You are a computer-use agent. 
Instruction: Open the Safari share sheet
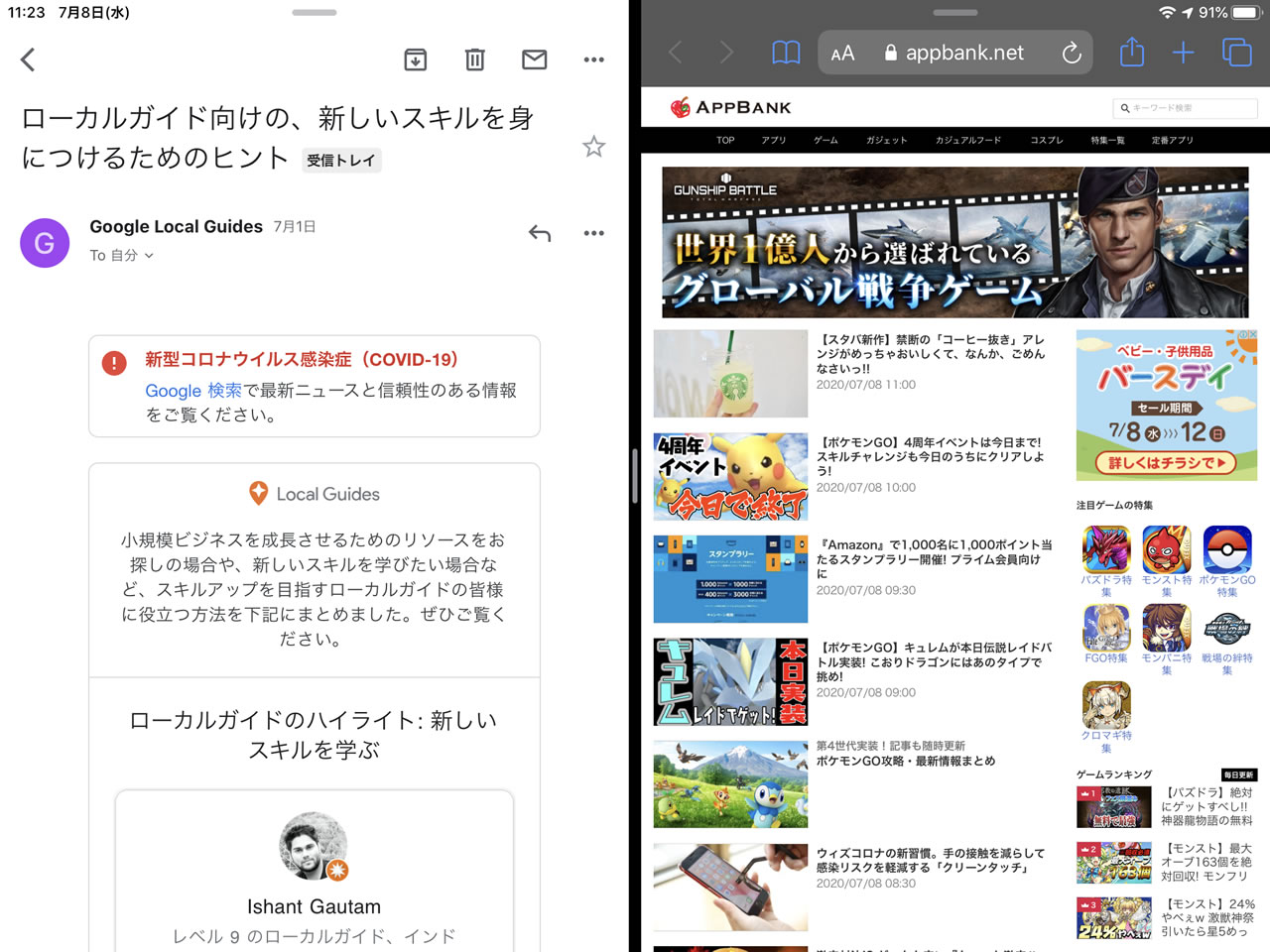pyautogui.click(x=1132, y=52)
